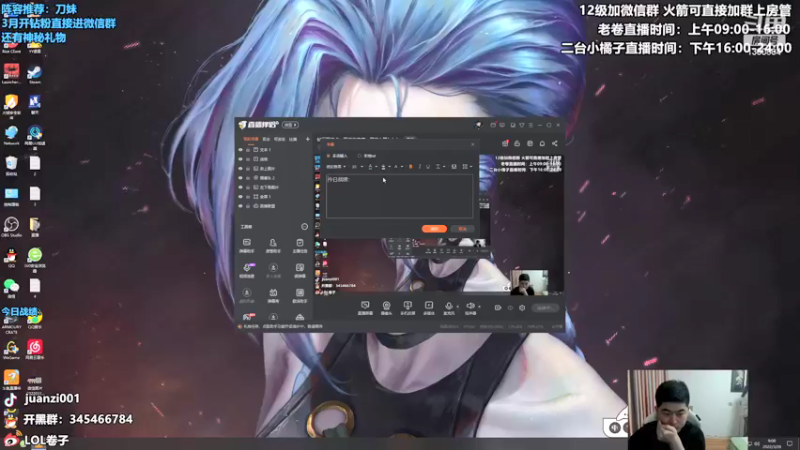Open the red NetEase Music desktop icon
Viewport: 800px width, 450px height.
pyautogui.click(x=35, y=349)
